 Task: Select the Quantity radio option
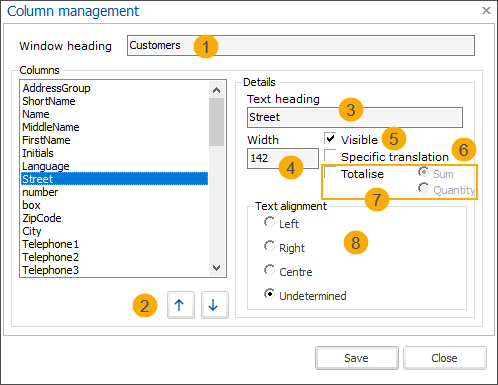(x=423, y=188)
